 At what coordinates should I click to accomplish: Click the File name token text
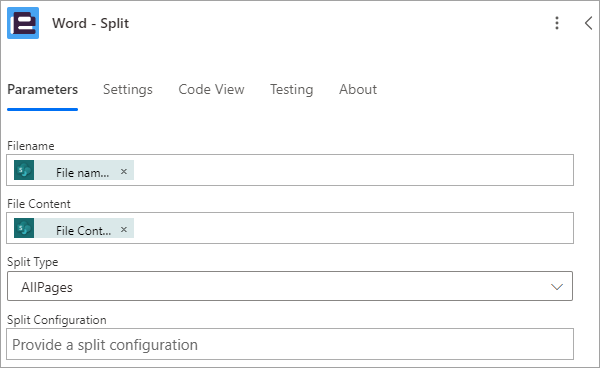82,173
